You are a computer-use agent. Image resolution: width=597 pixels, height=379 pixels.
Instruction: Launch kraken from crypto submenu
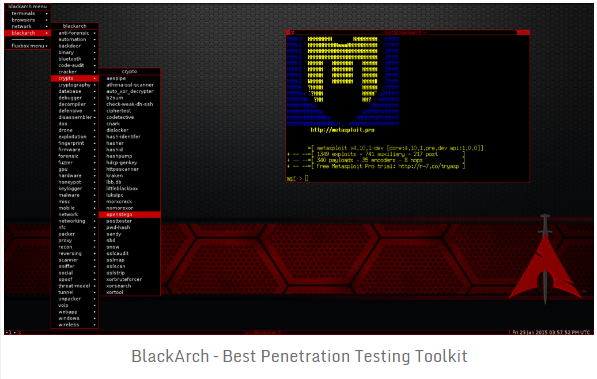coord(129,176)
